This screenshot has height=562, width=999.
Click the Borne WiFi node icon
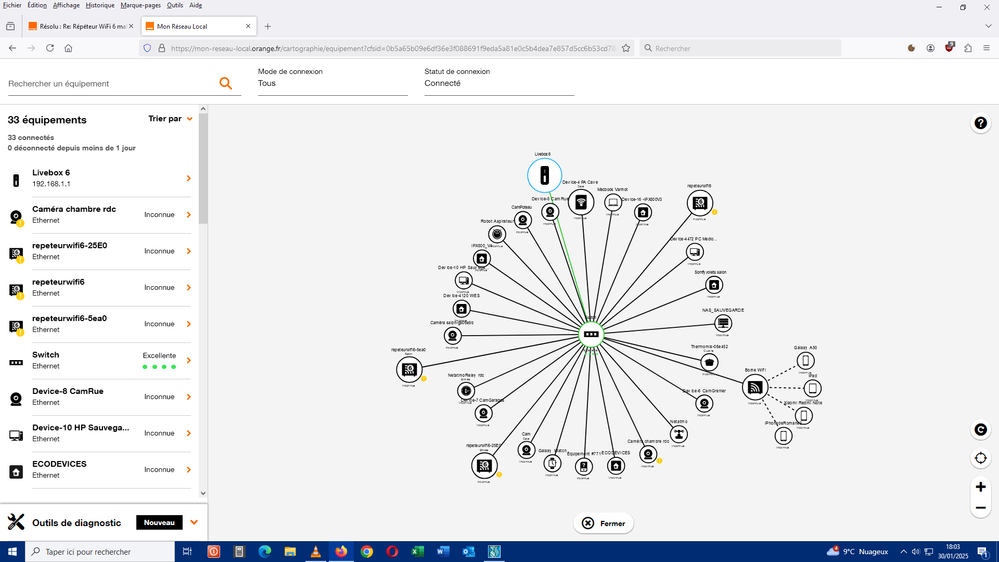click(755, 387)
